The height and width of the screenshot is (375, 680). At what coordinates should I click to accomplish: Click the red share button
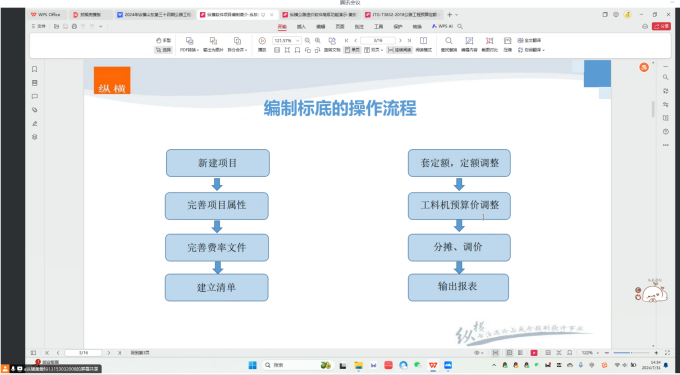tap(661, 26)
